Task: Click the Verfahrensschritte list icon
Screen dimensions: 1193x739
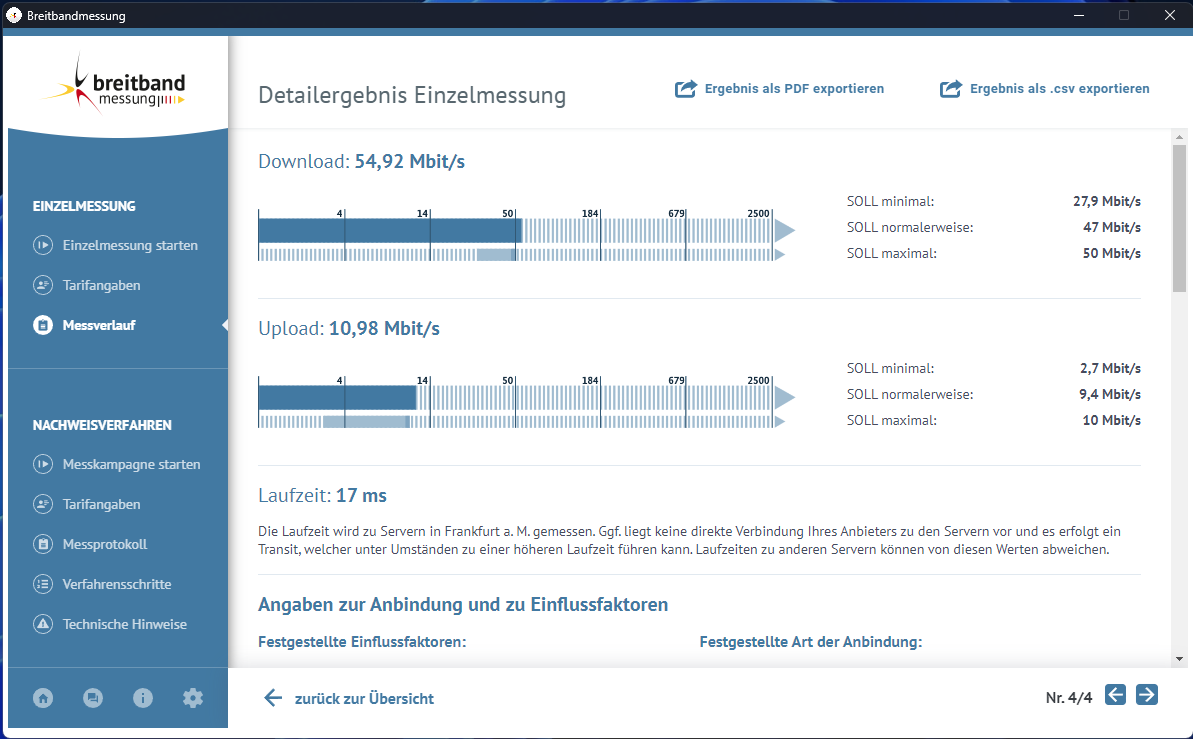Action: (43, 584)
